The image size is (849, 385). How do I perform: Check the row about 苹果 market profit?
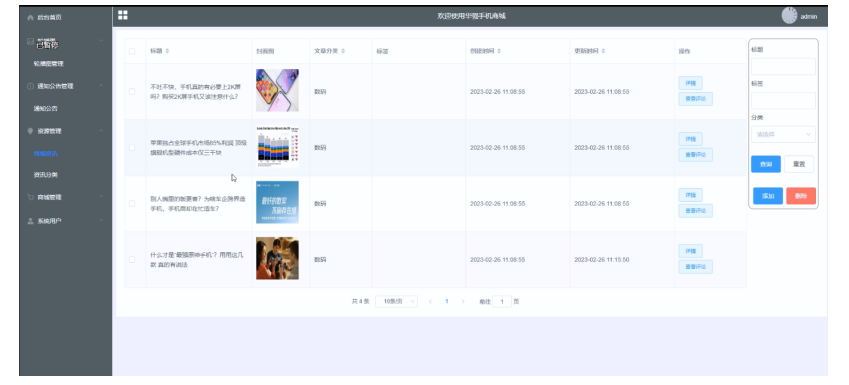click(x=132, y=147)
